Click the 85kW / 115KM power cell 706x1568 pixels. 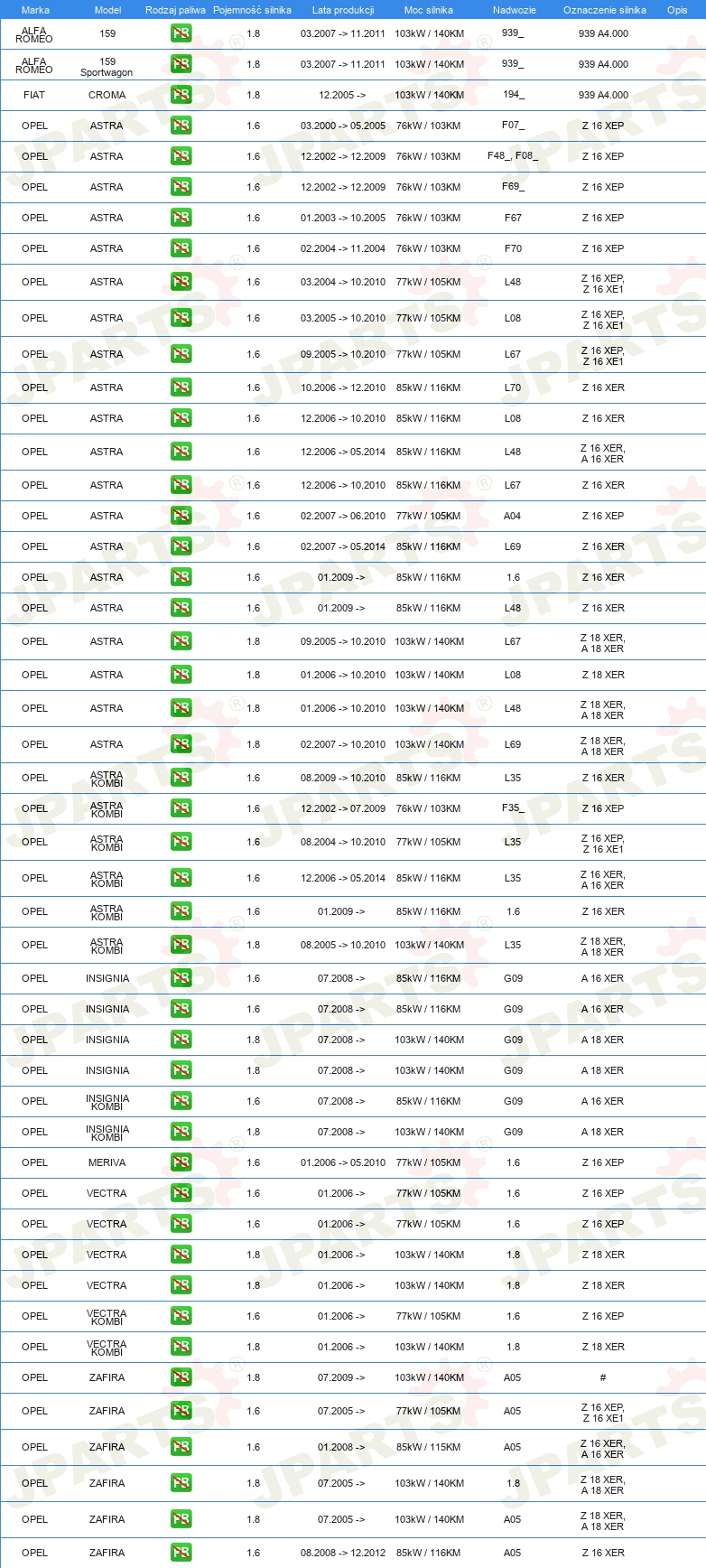(429, 1447)
